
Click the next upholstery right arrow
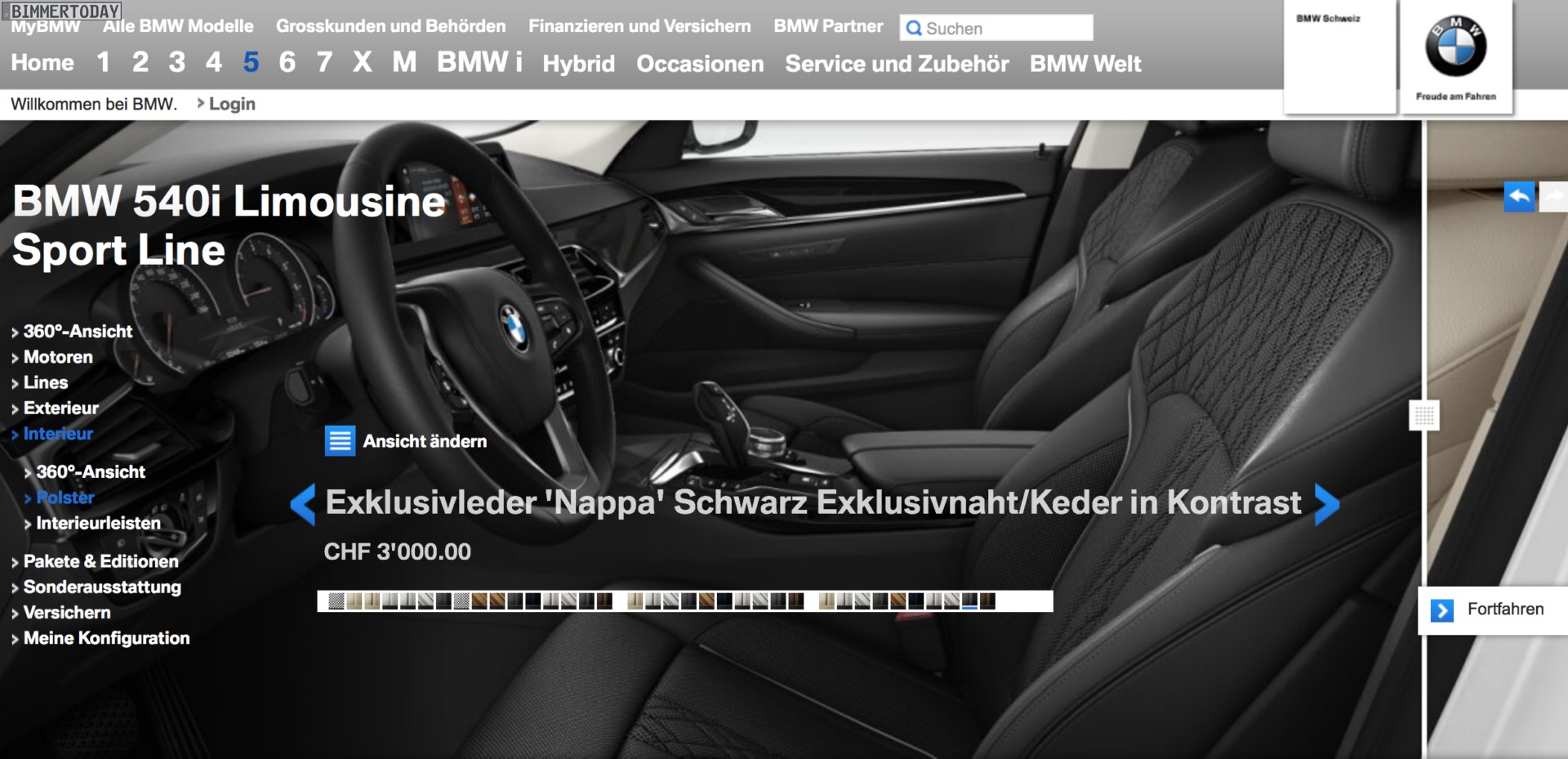point(1327,504)
